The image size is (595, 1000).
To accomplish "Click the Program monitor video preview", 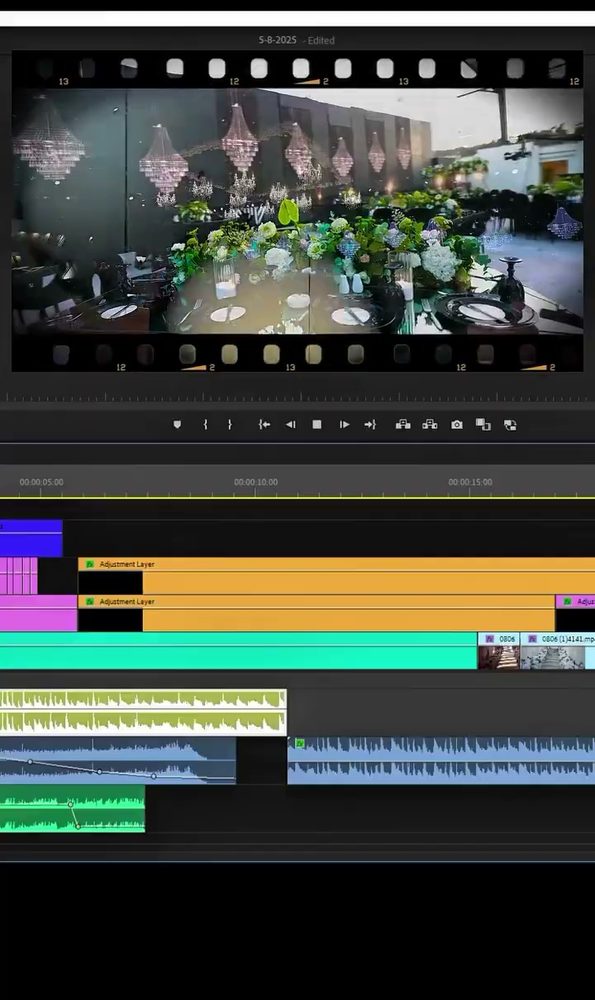I will 297,210.
